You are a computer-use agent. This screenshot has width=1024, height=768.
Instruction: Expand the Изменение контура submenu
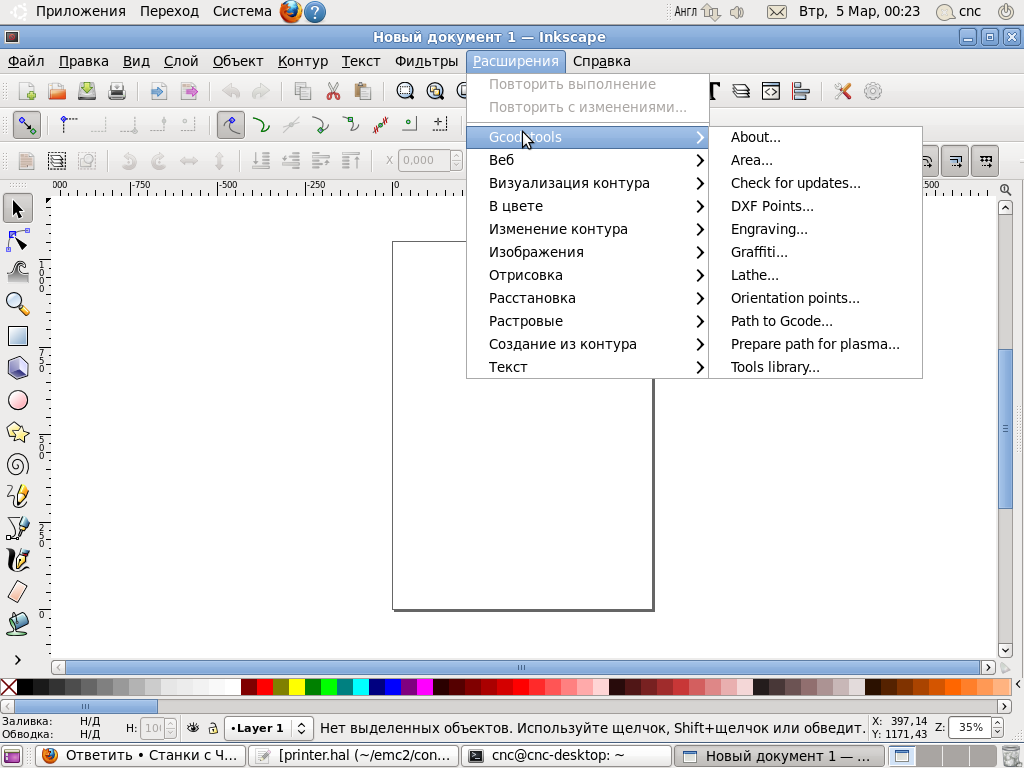pos(587,229)
